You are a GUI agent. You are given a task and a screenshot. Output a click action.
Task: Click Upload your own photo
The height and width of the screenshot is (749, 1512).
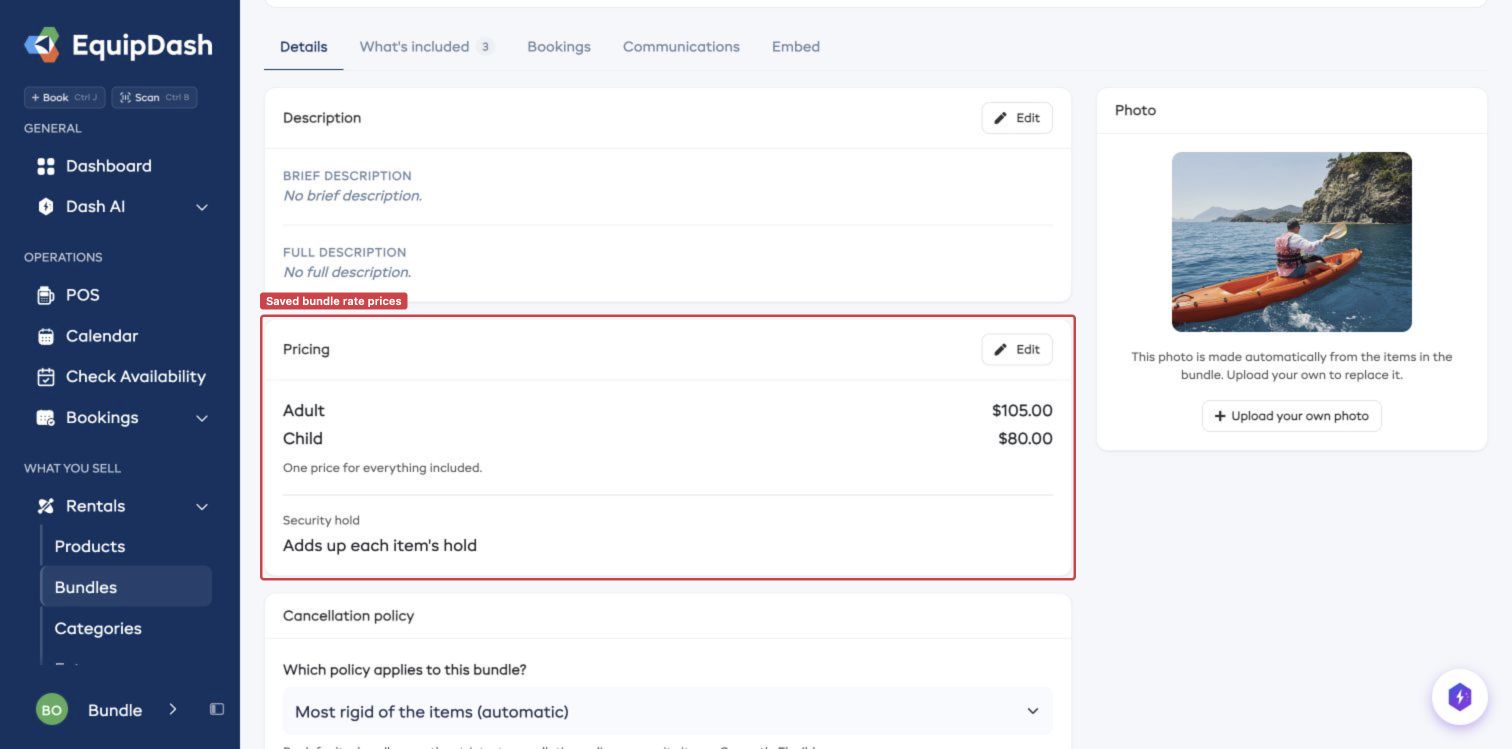(1292, 416)
